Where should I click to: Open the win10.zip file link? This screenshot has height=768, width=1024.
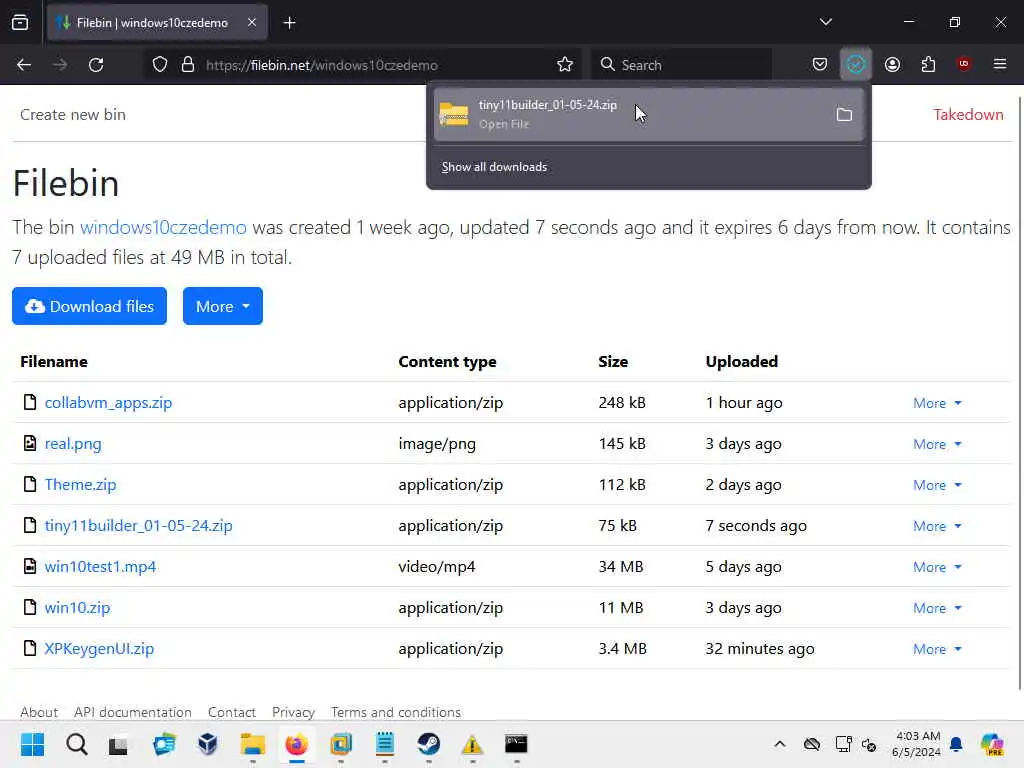click(78, 608)
